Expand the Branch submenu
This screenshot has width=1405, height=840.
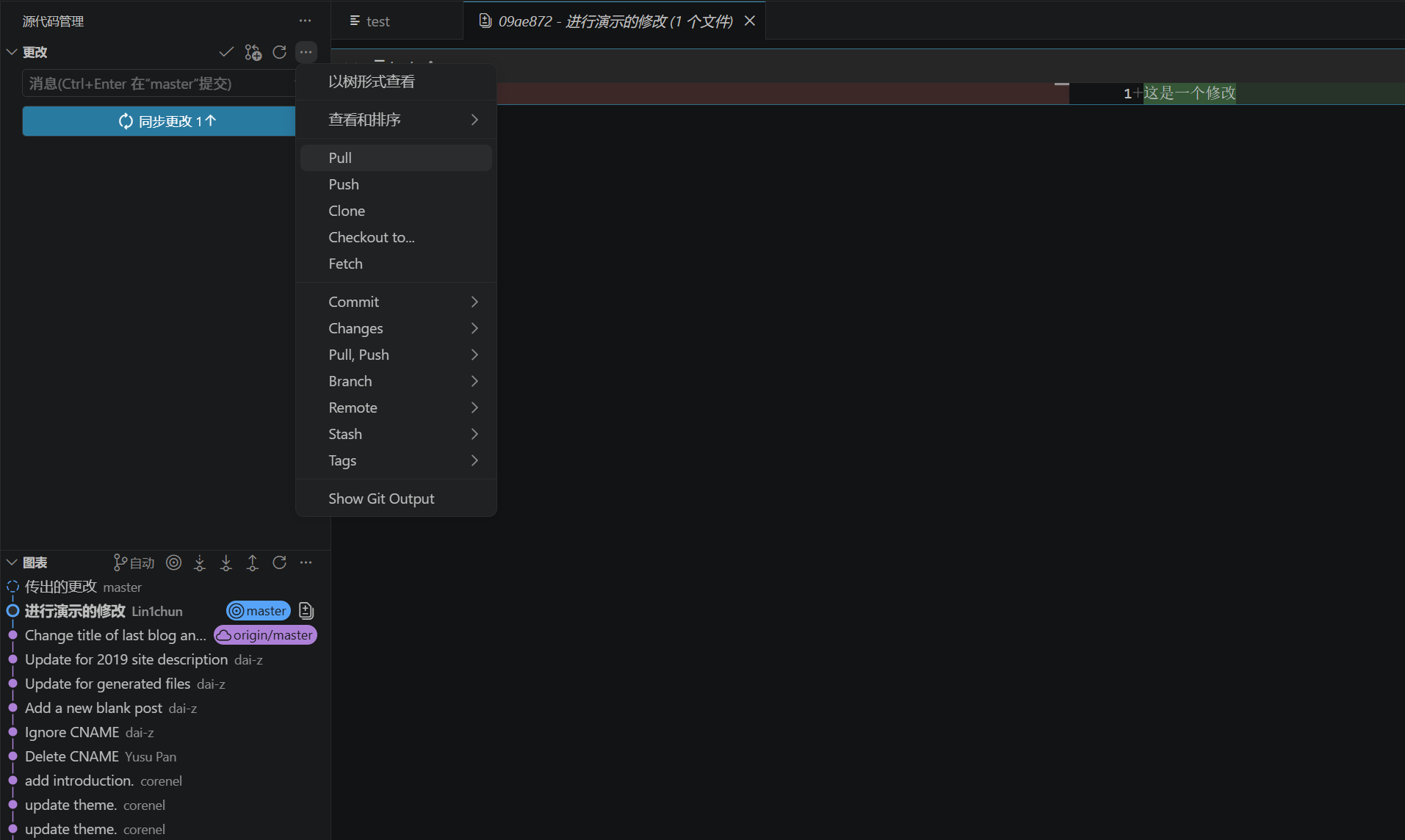(396, 381)
